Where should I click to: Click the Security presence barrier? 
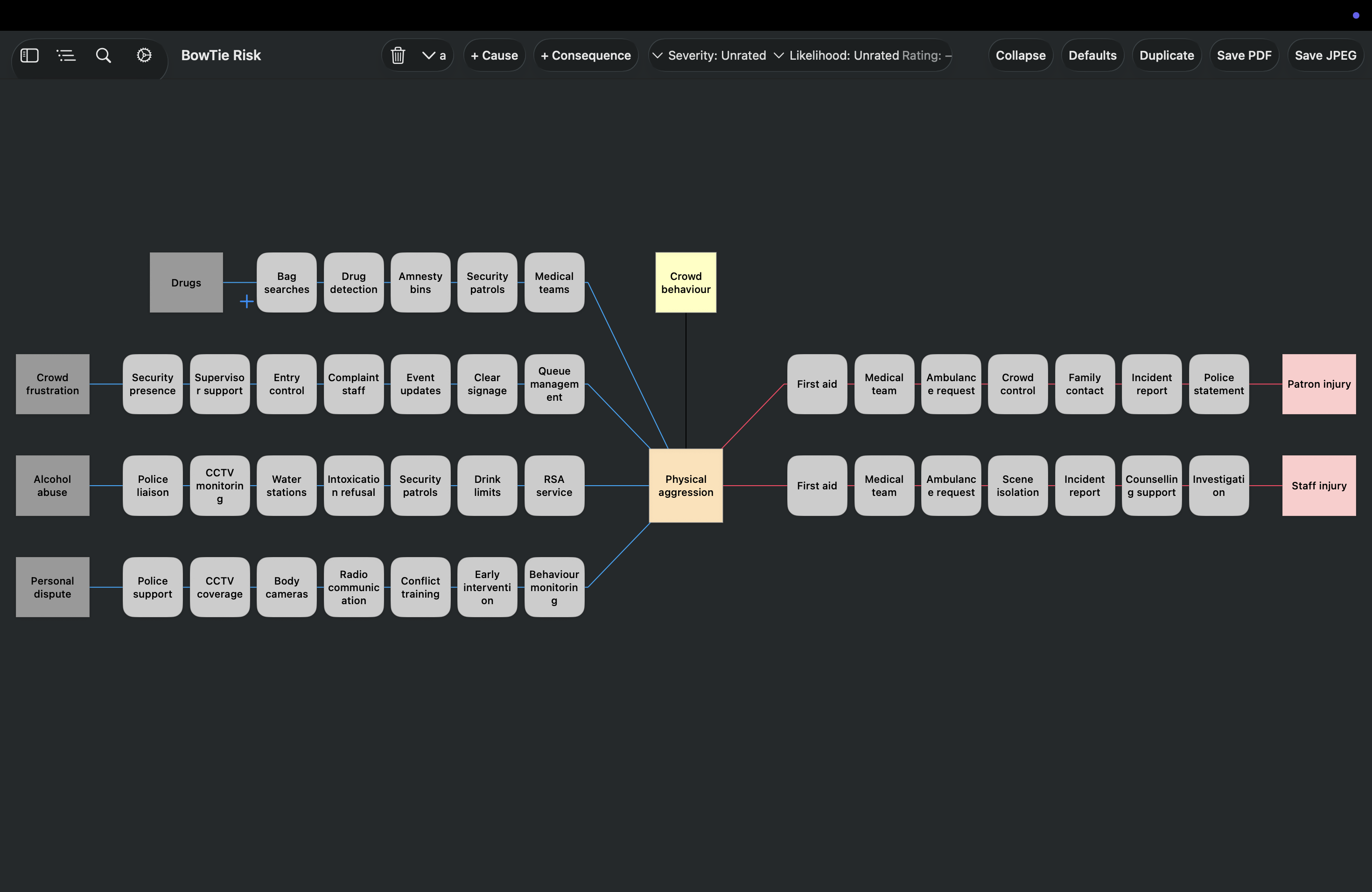[153, 384]
